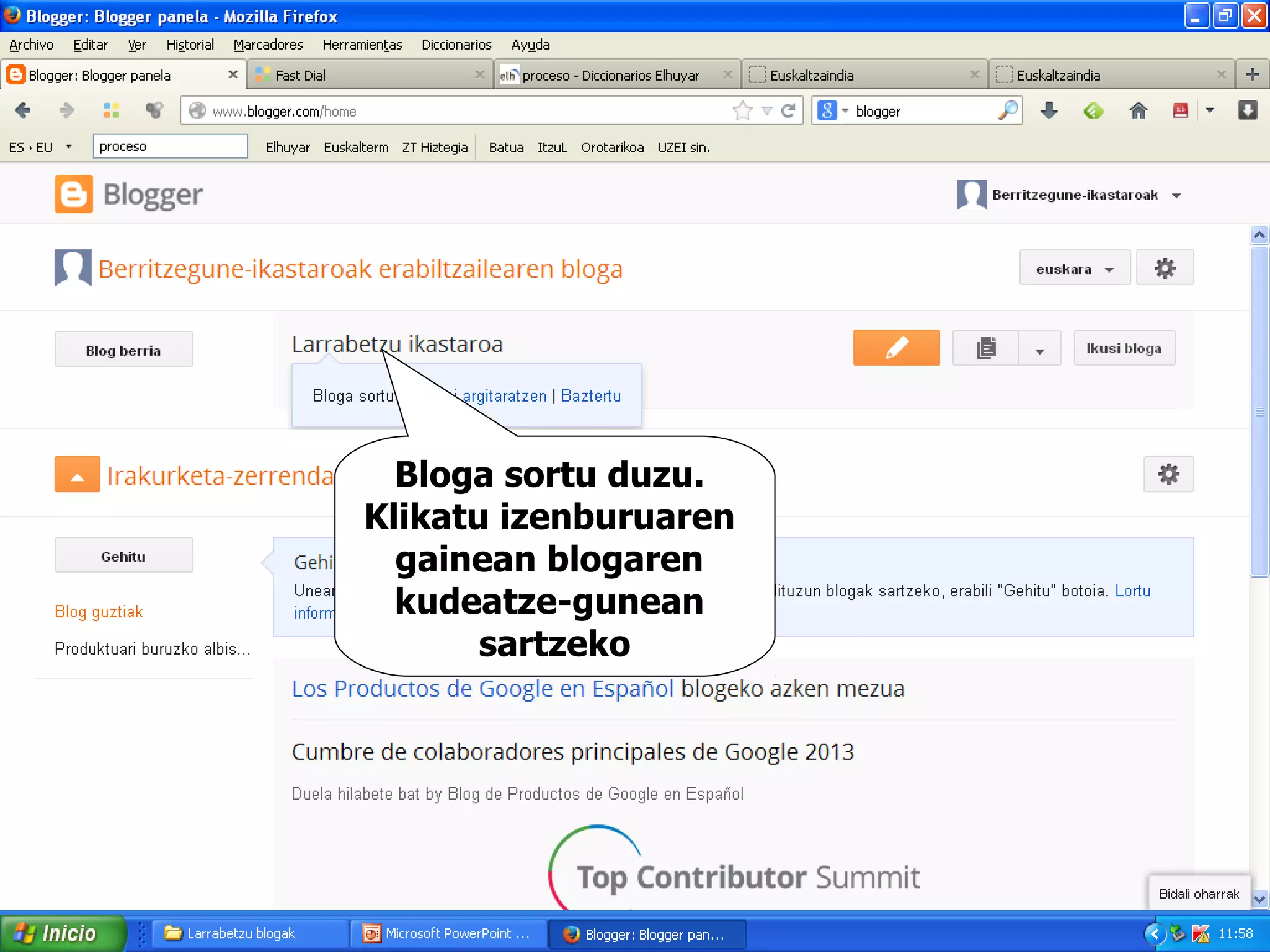Click the profile avatar beside blog title
Viewport: 1270px width, 952px height.
[x=73, y=268]
